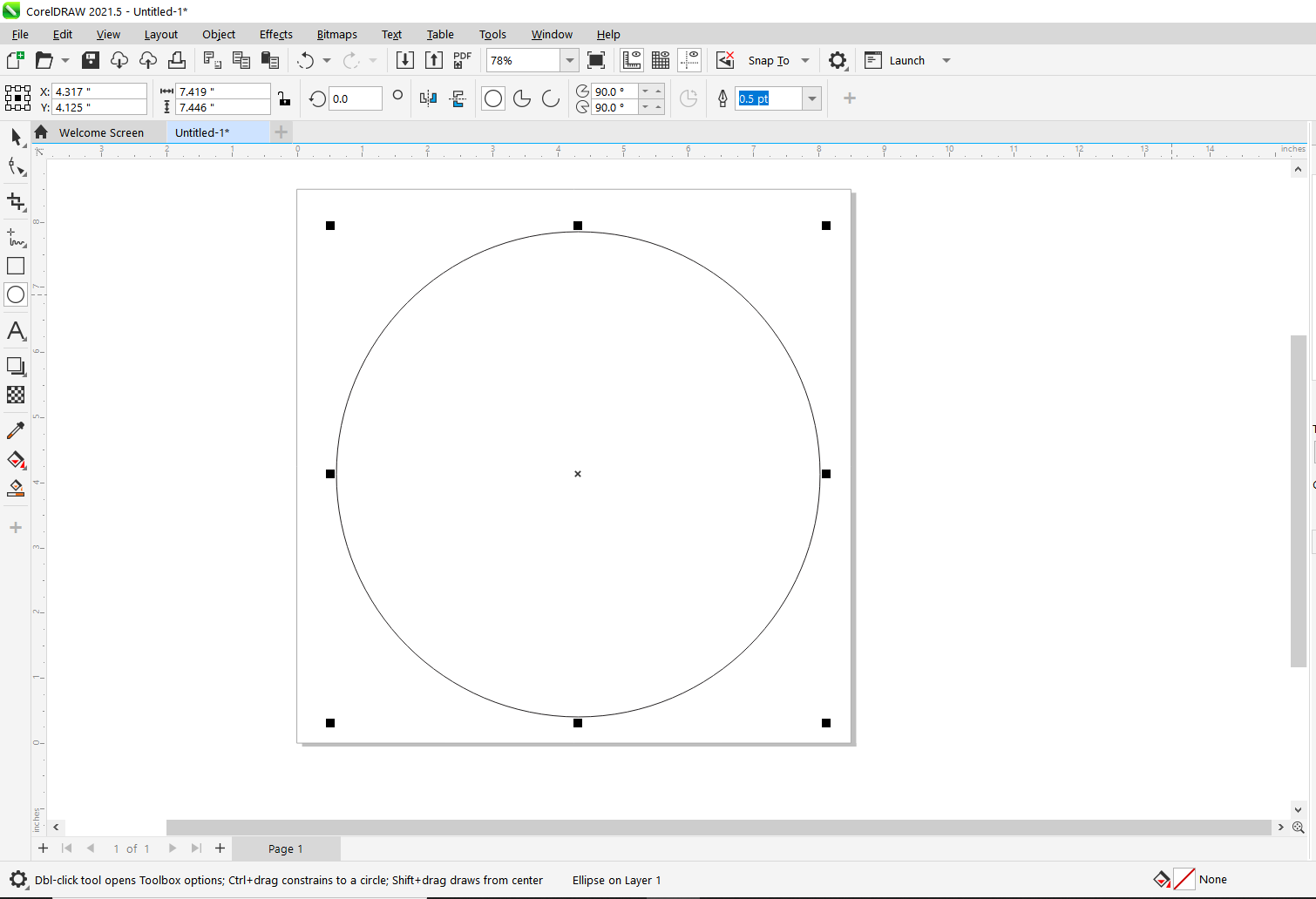The height and width of the screenshot is (899, 1316).
Task: Toggle the lock ratio padlock
Action: [284, 98]
